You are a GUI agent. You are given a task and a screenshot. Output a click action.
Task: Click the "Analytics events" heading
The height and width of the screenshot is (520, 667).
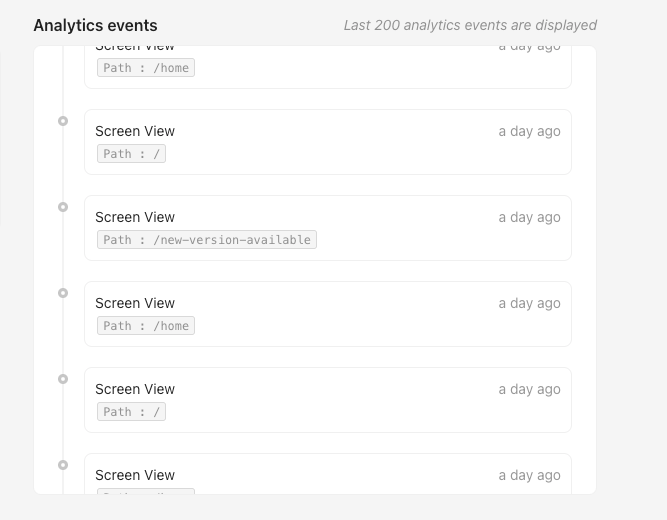pyautogui.click(x=95, y=25)
